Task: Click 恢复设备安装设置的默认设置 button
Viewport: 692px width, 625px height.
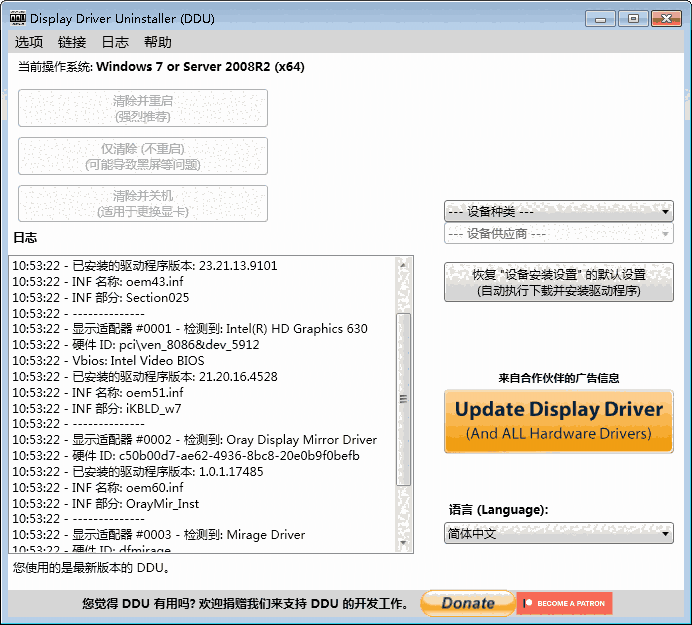Action: [x=558, y=282]
